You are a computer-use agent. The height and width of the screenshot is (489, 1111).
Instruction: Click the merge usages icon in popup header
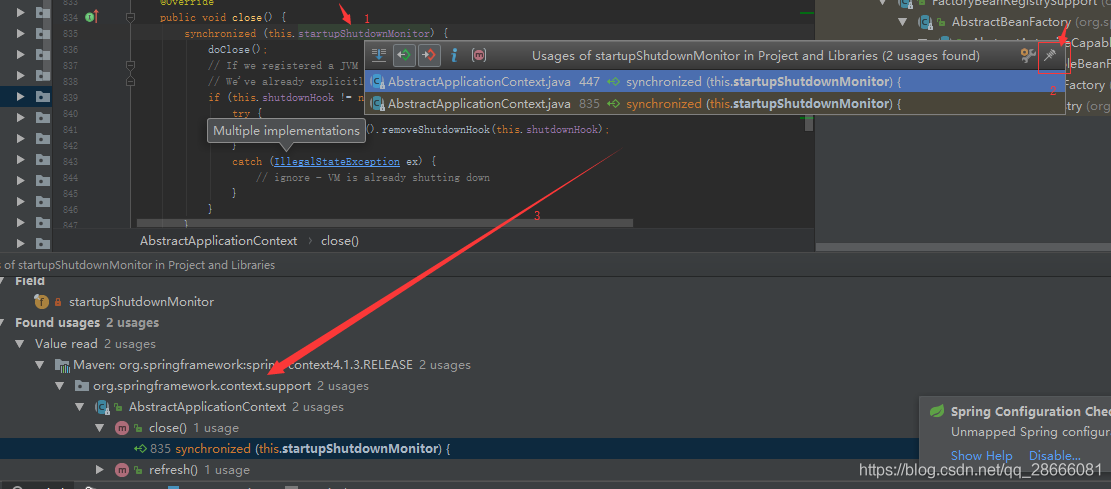[378, 55]
